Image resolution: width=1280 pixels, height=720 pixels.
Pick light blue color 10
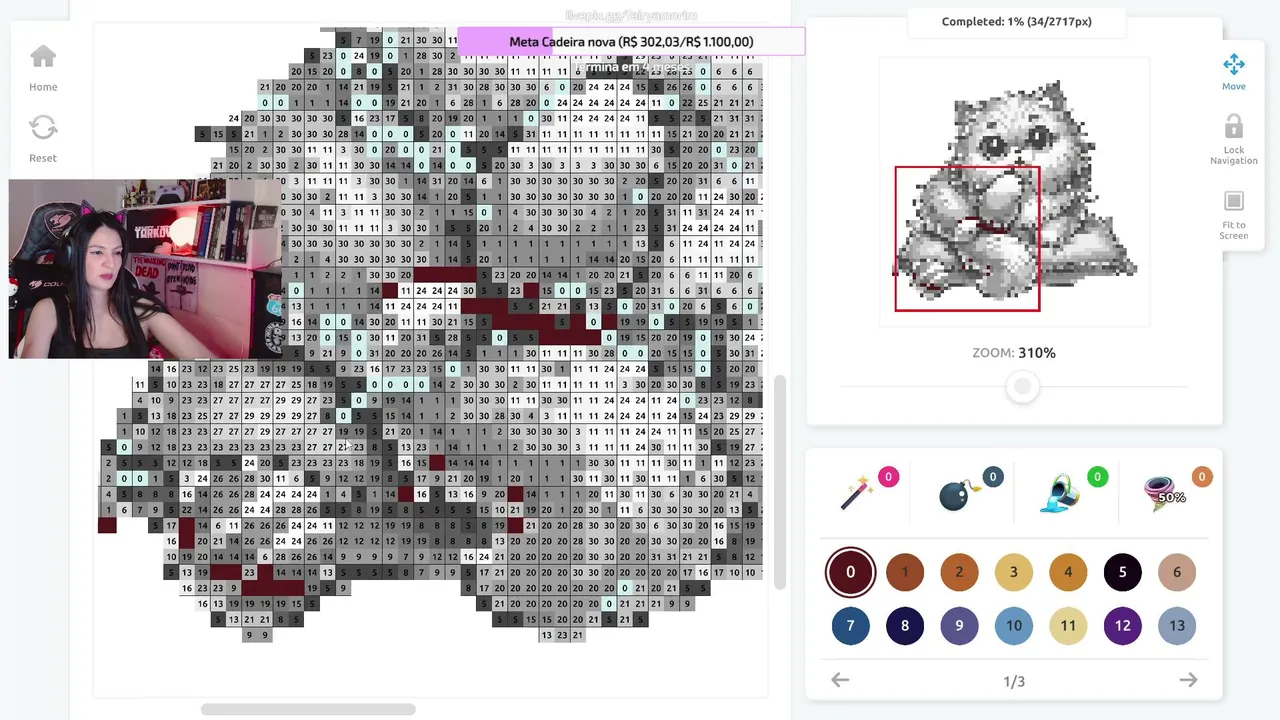(1013, 626)
